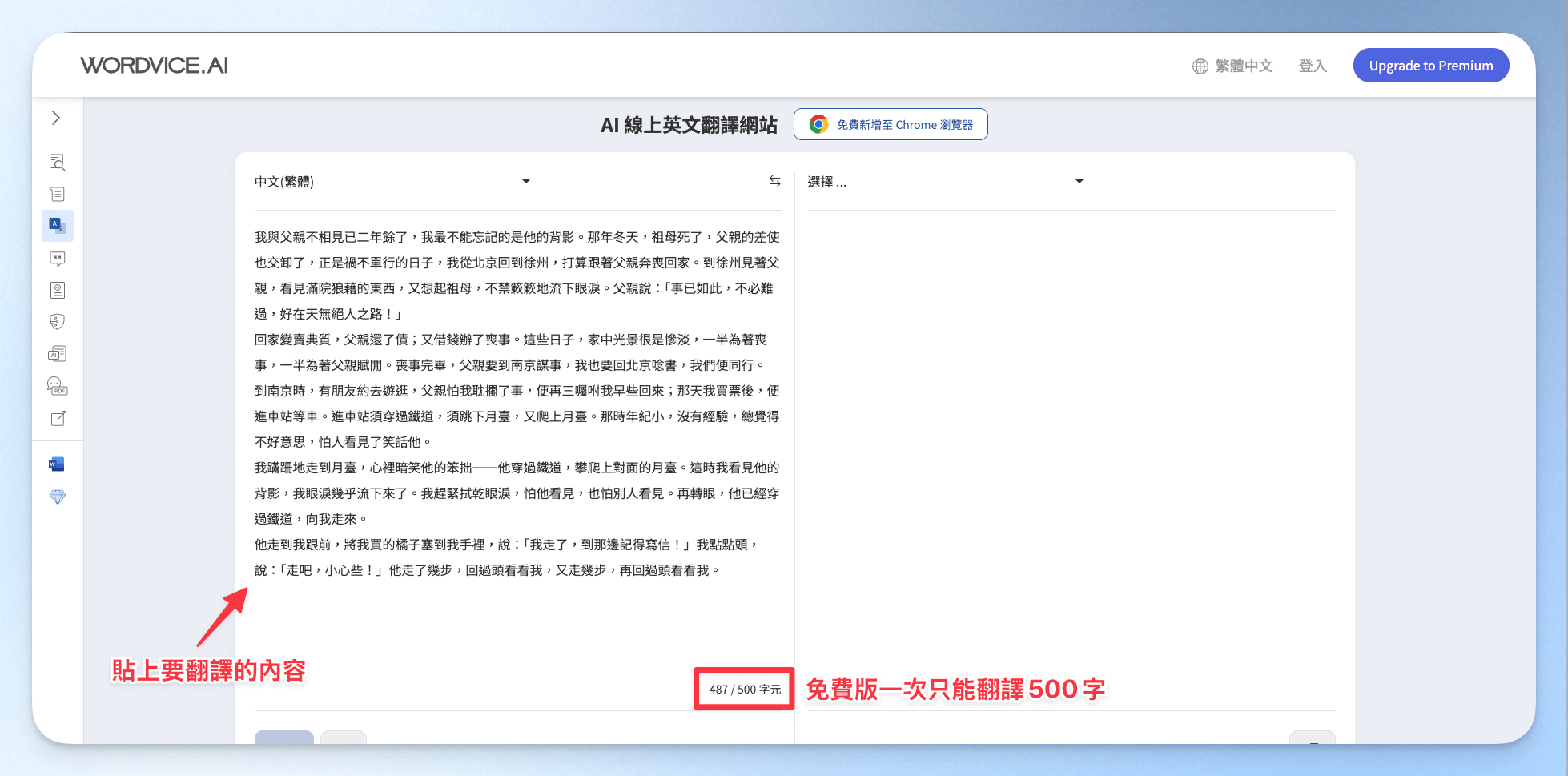Click the 登入 login link

pos(1313,66)
